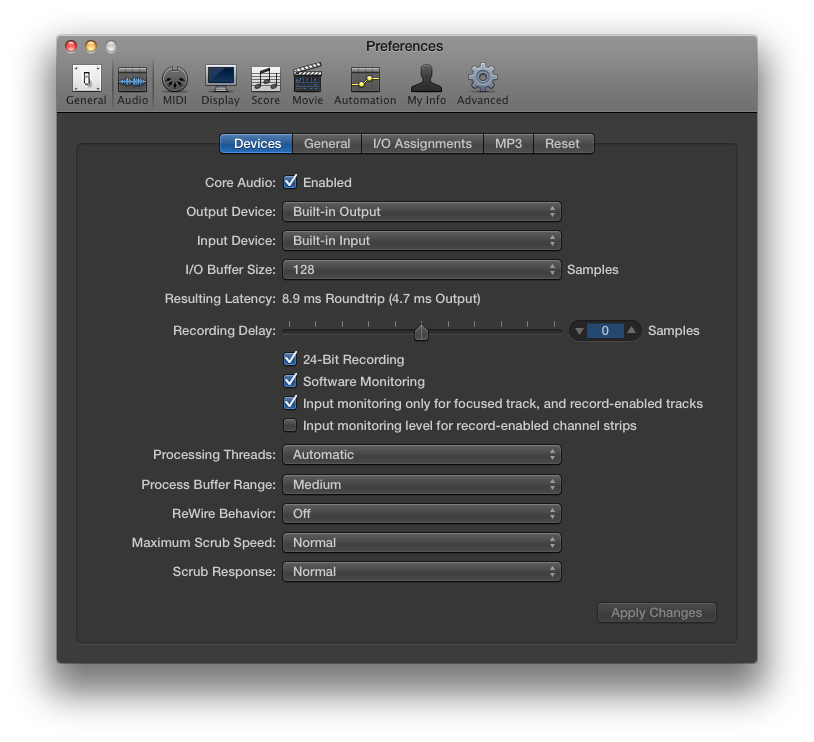Open Process Buffer Range dropdown

point(422,484)
